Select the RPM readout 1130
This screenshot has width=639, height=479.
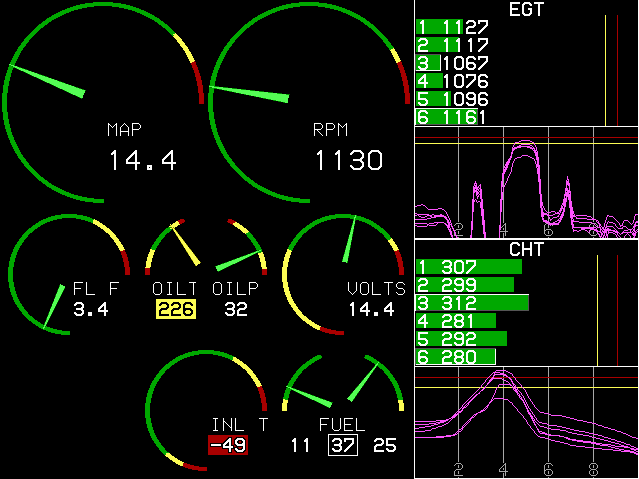click(347, 160)
